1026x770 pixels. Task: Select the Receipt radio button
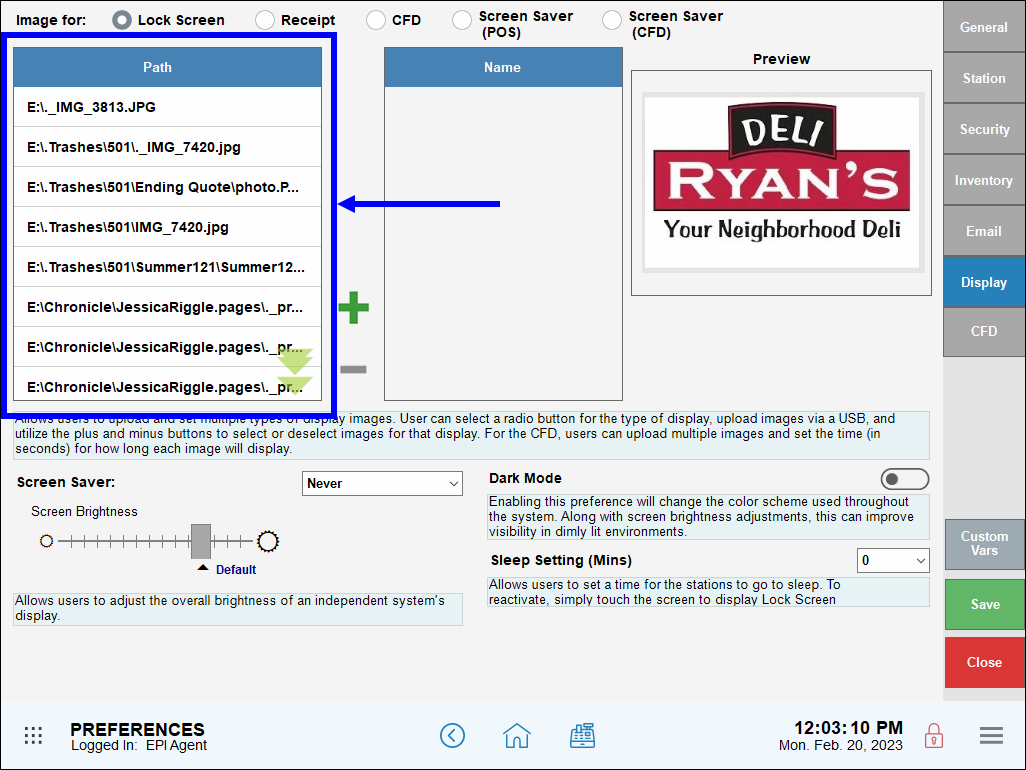[x=265, y=20]
